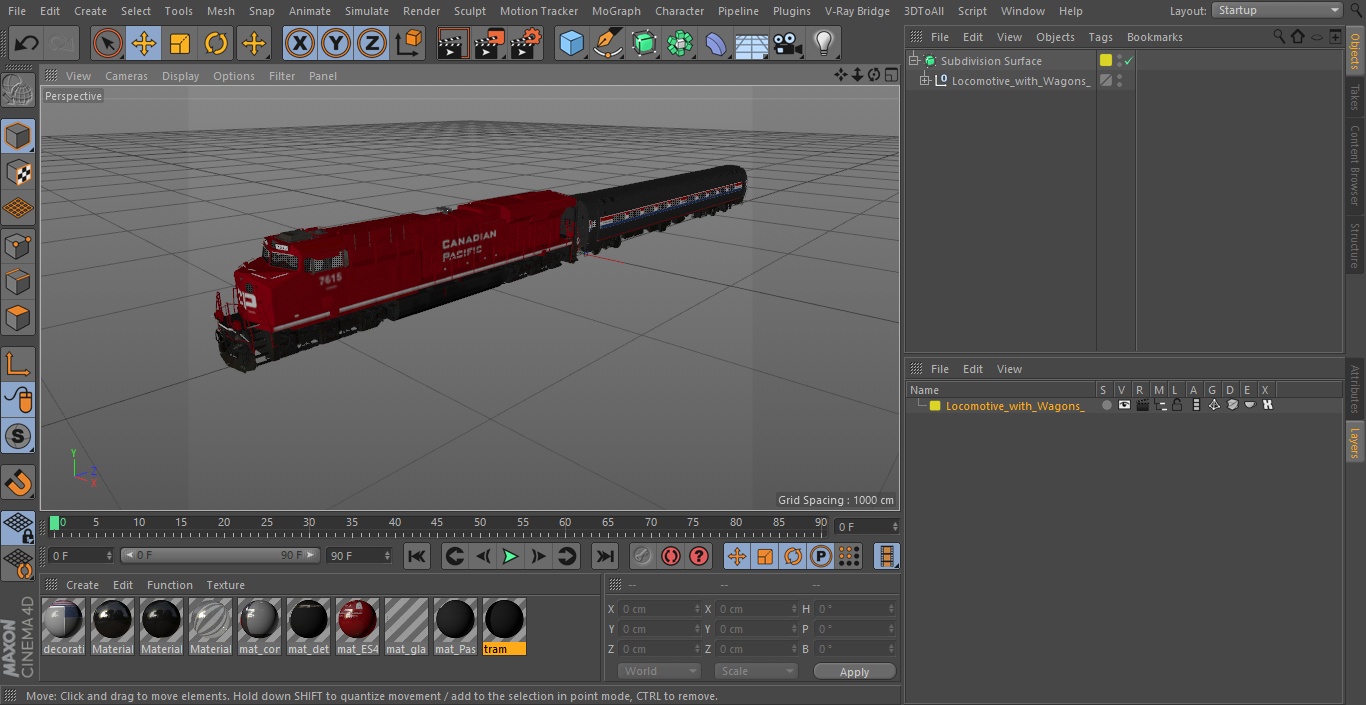Screen dimensions: 1366x705
Task: Enable Texture mode checkered cube
Action: [18, 172]
